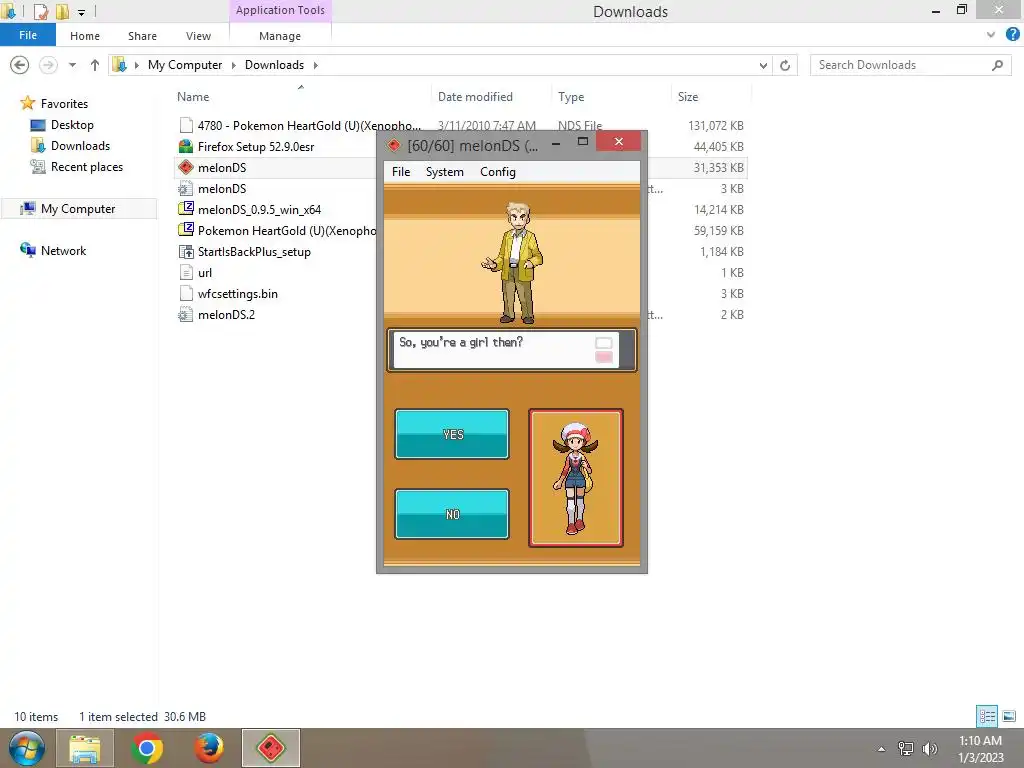Launch Chrome from the taskbar
The width and height of the screenshot is (1024, 768).
pyautogui.click(x=147, y=748)
